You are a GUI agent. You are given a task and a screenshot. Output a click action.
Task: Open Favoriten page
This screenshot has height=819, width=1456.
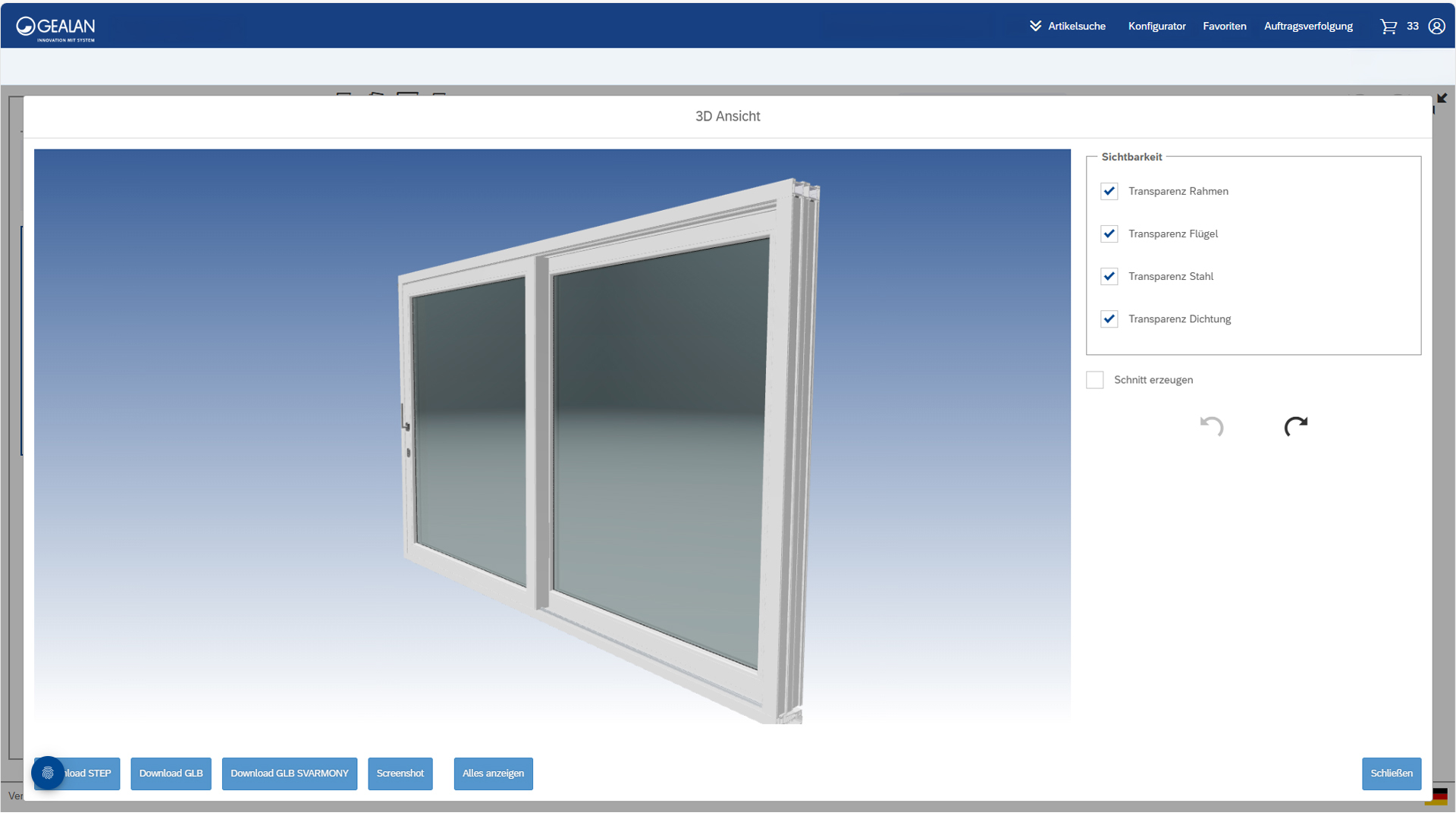click(1224, 26)
